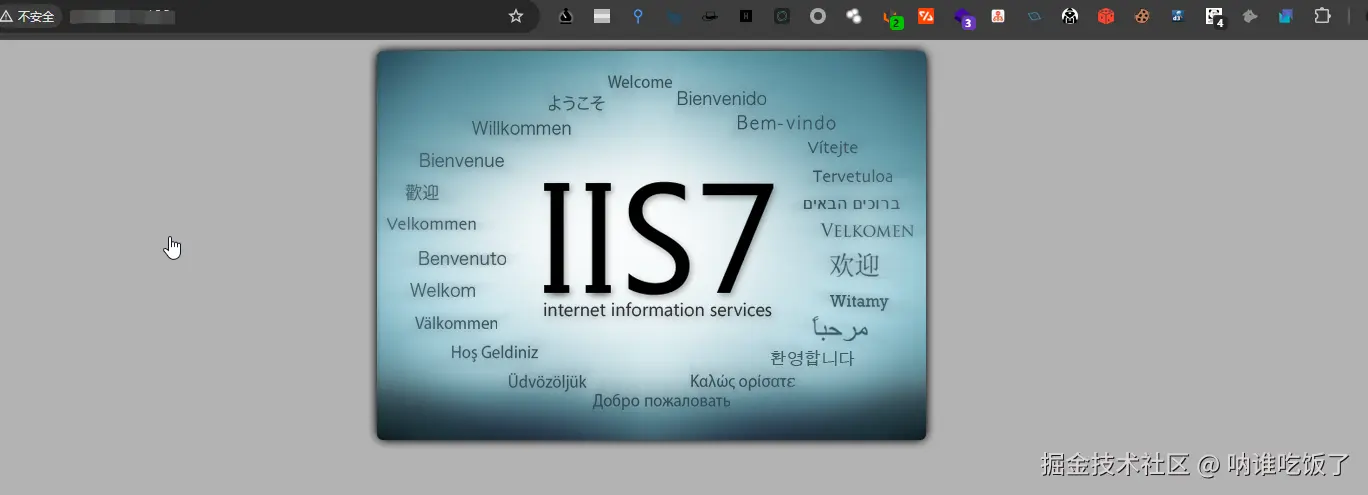Open the blue diamond outline extension
The width and height of the screenshot is (1368, 495).
coord(1034,16)
